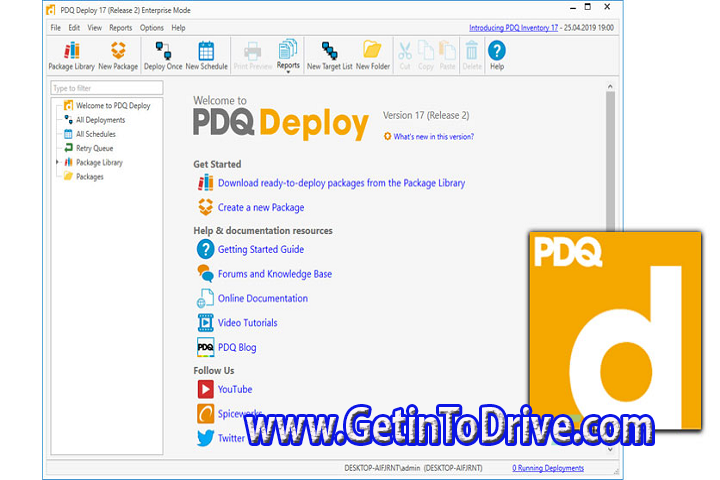The width and height of the screenshot is (720, 480).
Task: Open the View menu
Action: [x=95, y=28]
